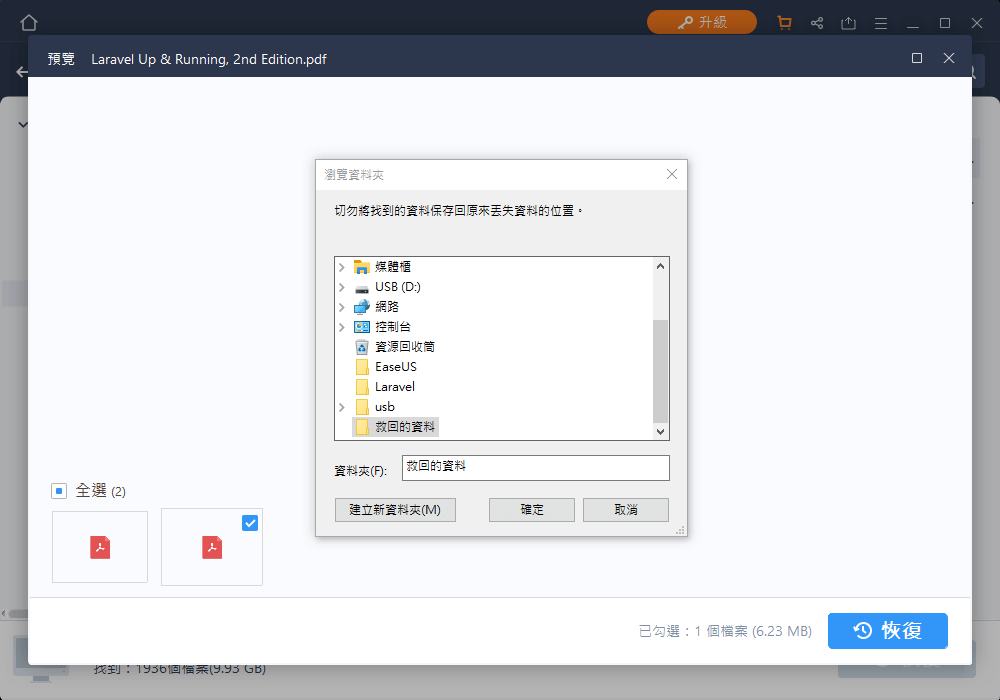Open the Home screen icon
Screen dimensions: 1000x700
[x=28, y=21]
